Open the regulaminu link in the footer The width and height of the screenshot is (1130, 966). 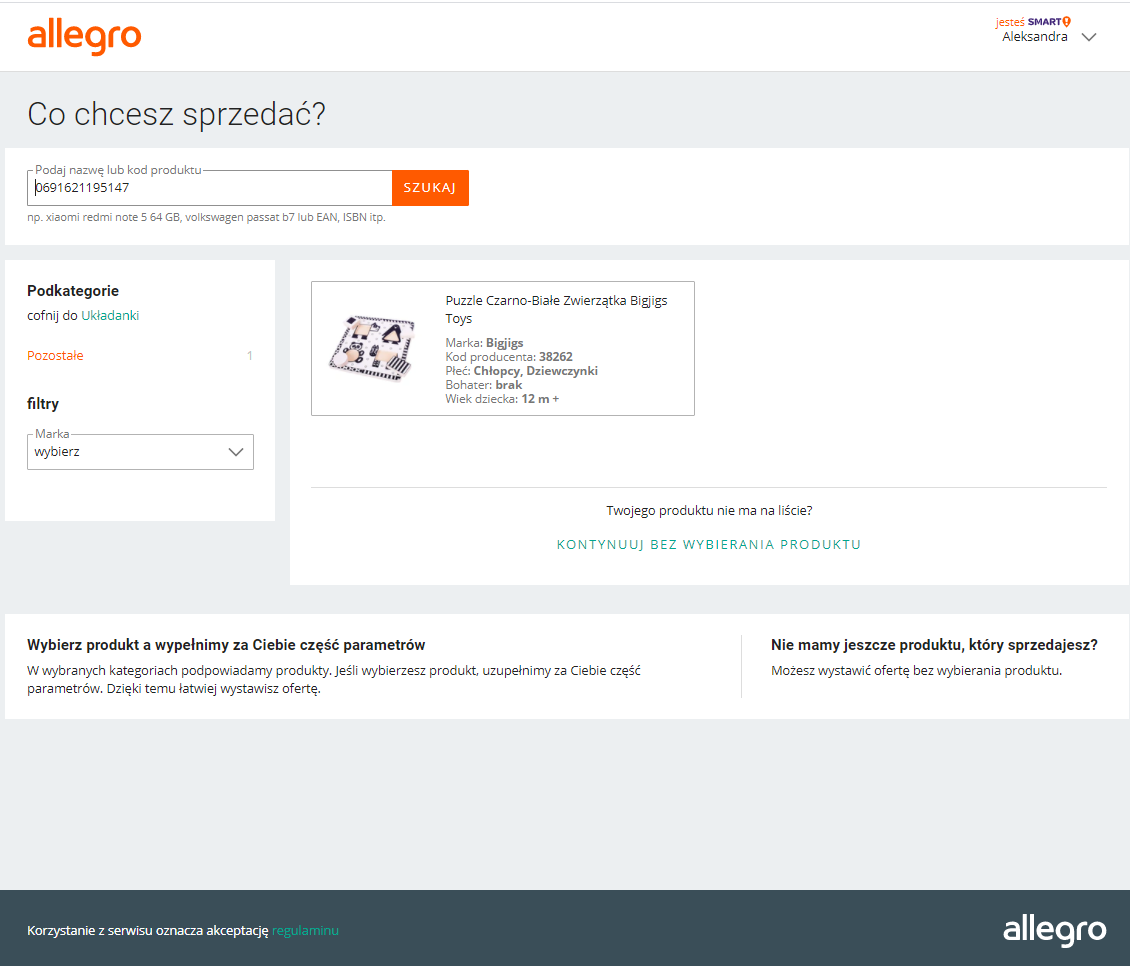[305, 931]
